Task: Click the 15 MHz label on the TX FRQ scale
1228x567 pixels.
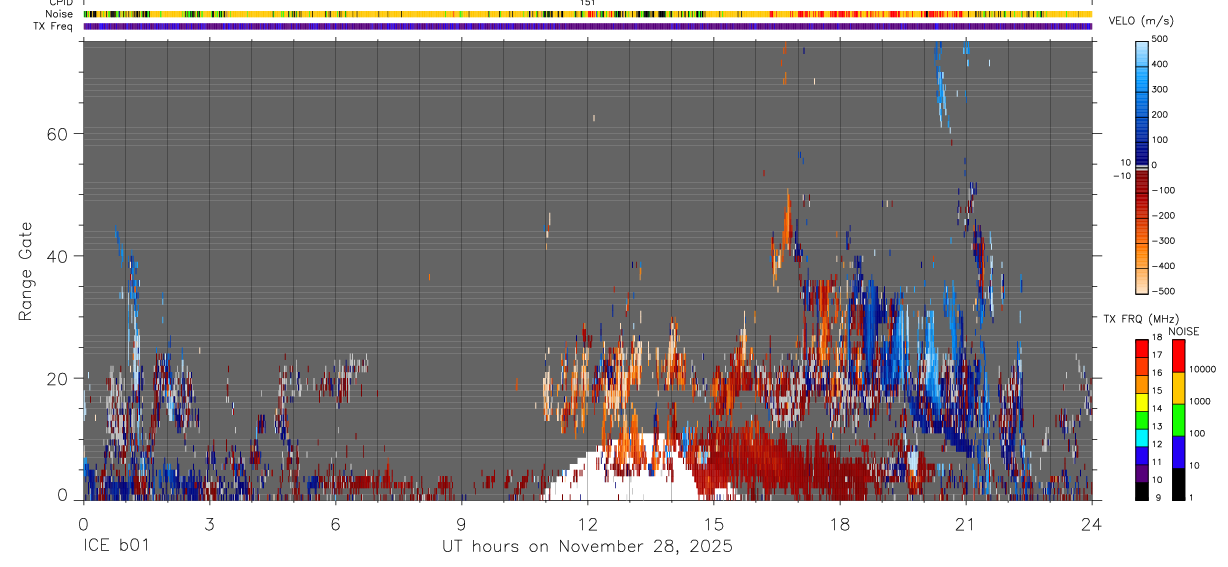Action: tap(1157, 391)
